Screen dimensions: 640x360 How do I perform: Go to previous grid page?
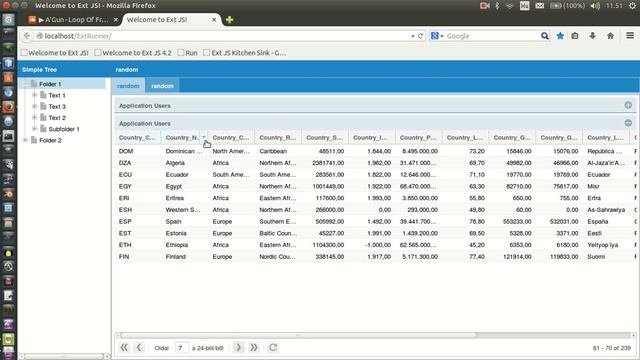tap(139, 347)
